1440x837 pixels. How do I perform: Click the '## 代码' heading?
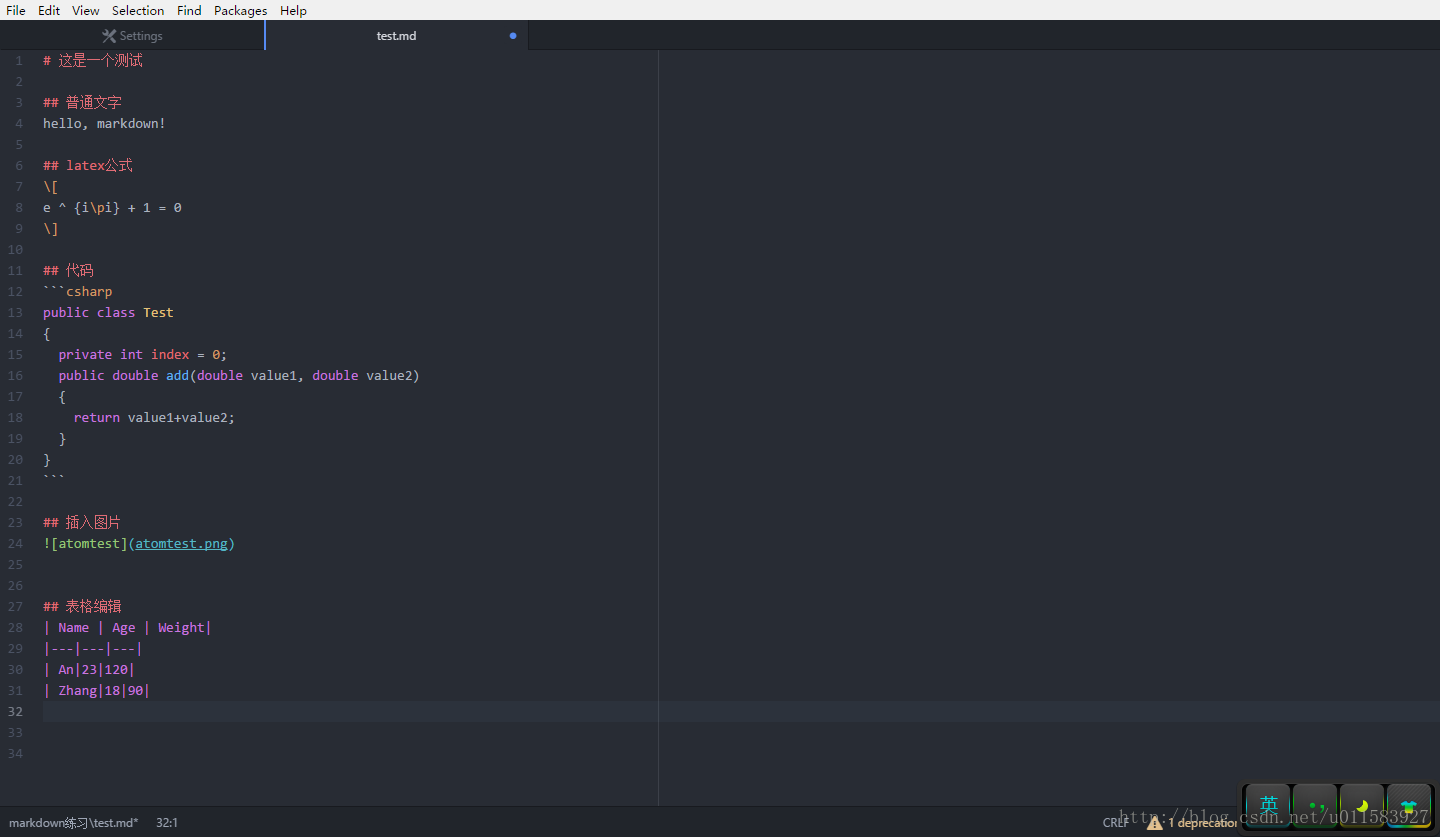(68, 271)
